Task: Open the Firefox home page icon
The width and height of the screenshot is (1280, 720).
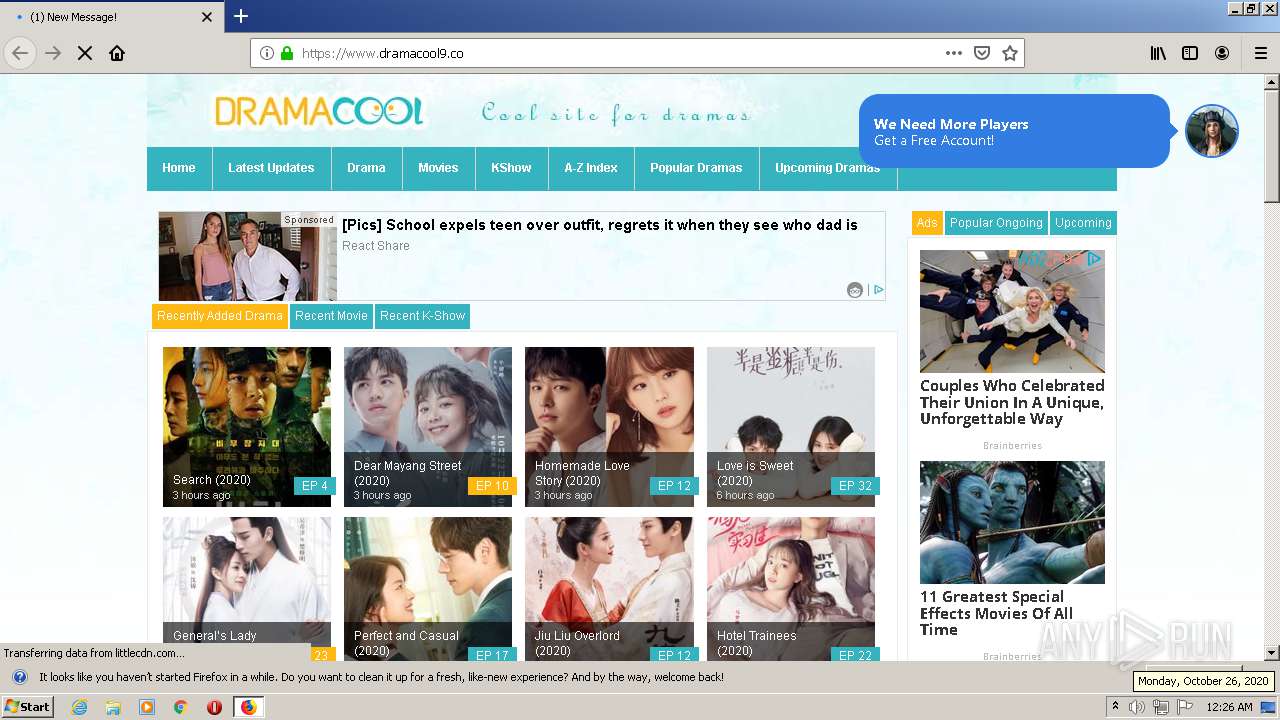Action: click(117, 53)
